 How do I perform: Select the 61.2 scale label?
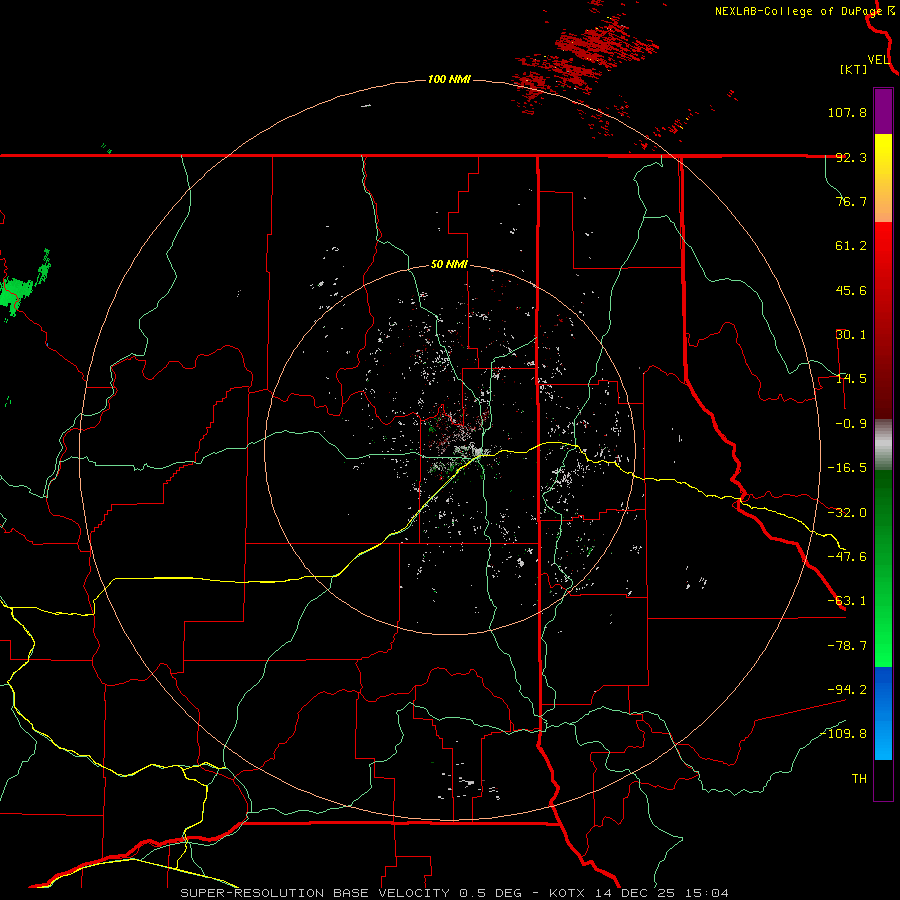point(851,246)
